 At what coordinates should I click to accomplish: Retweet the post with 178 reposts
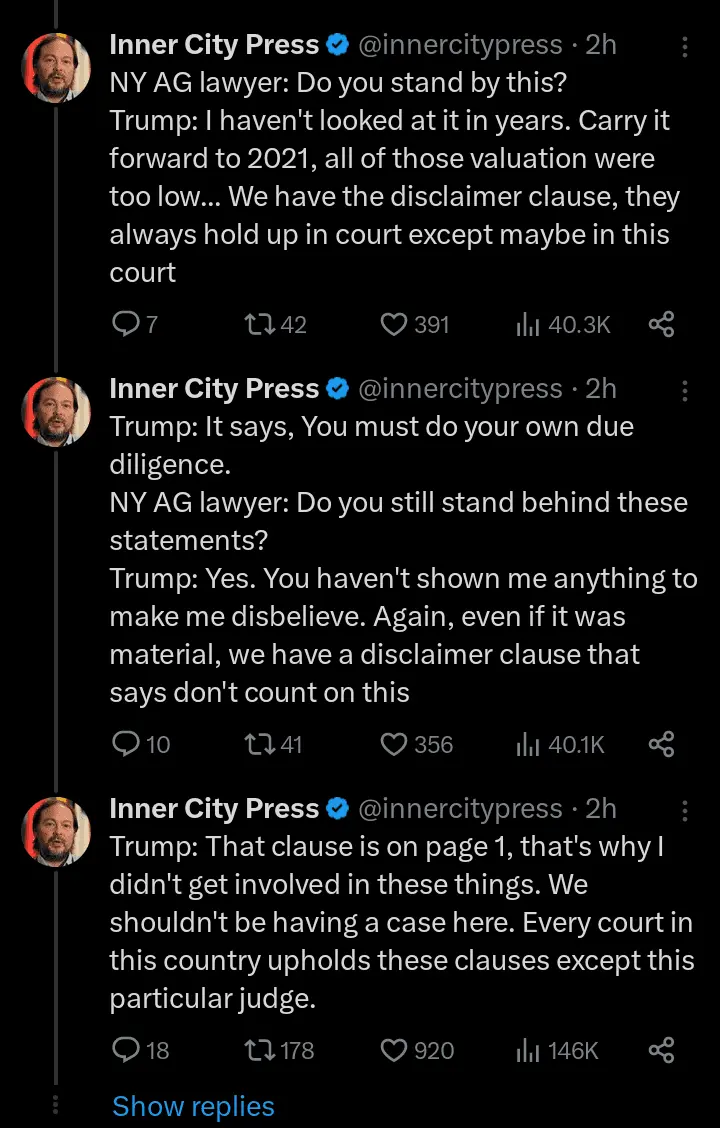[x=260, y=1050]
